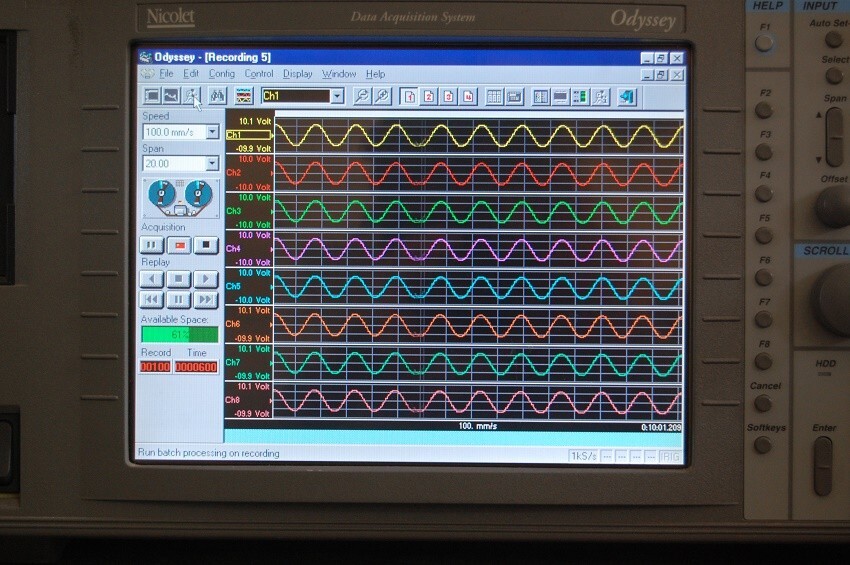Image resolution: width=850 pixels, height=565 pixels.
Task: Replay forward with the right arrow button
Action: coord(205,279)
